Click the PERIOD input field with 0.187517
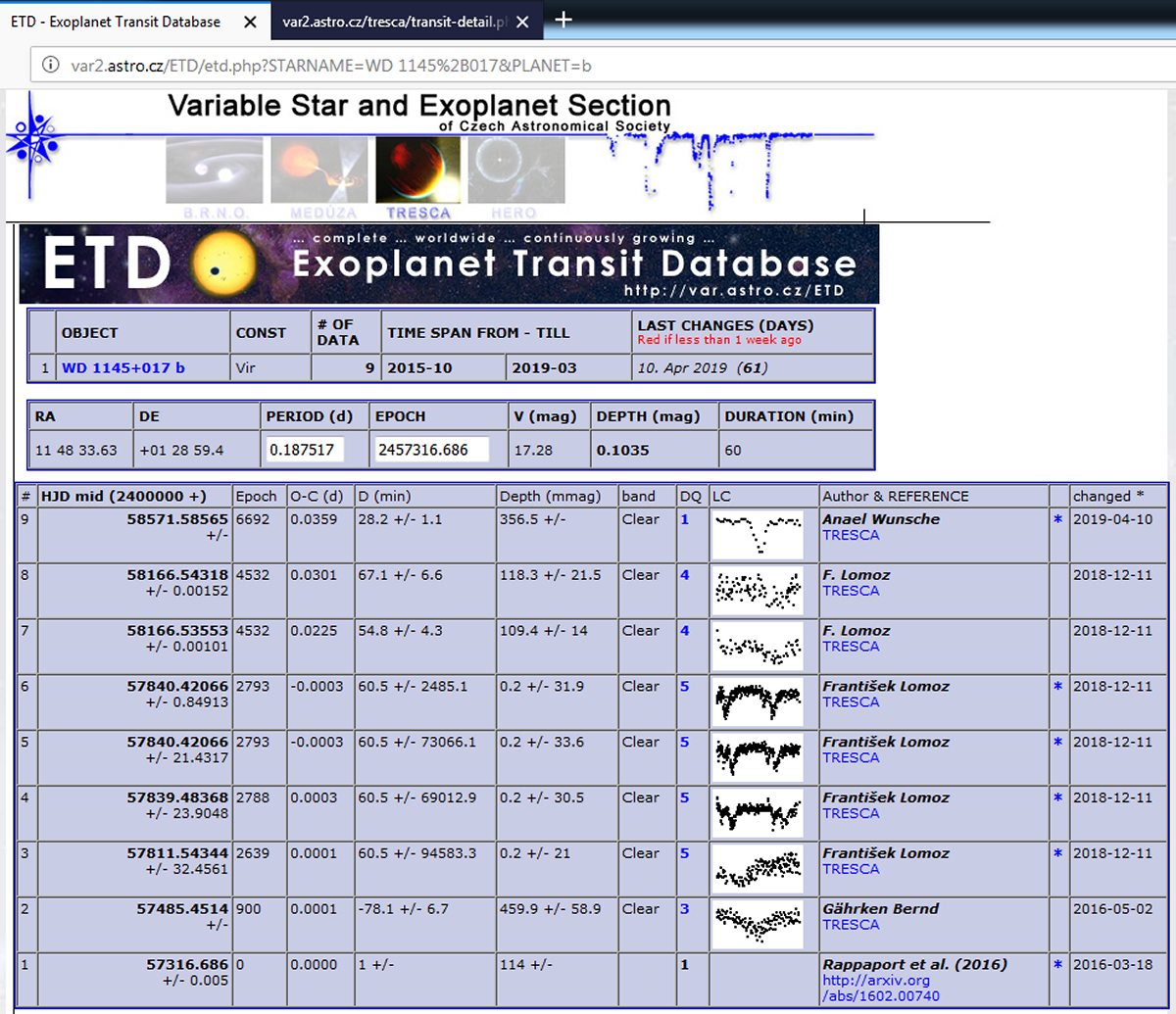Screen dimensions: 1176x1014 click(312, 450)
